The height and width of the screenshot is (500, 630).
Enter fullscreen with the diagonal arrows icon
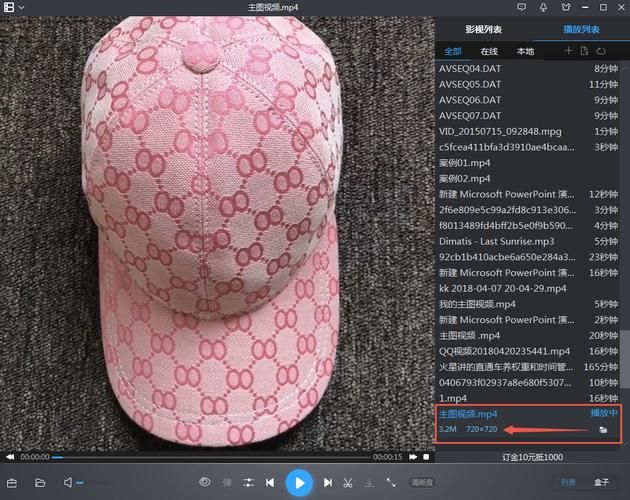[391, 482]
